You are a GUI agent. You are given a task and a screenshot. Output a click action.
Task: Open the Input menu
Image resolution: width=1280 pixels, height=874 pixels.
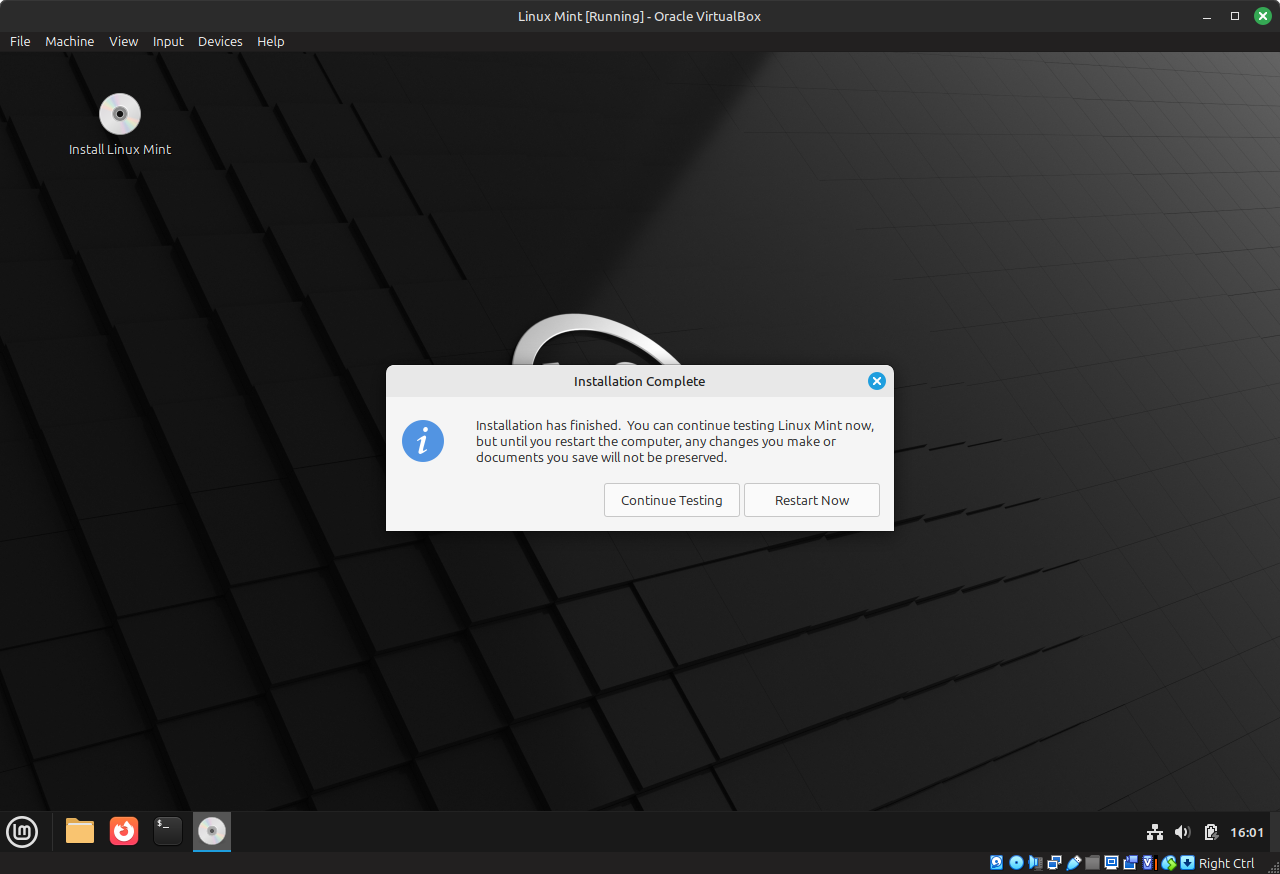[168, 41]
